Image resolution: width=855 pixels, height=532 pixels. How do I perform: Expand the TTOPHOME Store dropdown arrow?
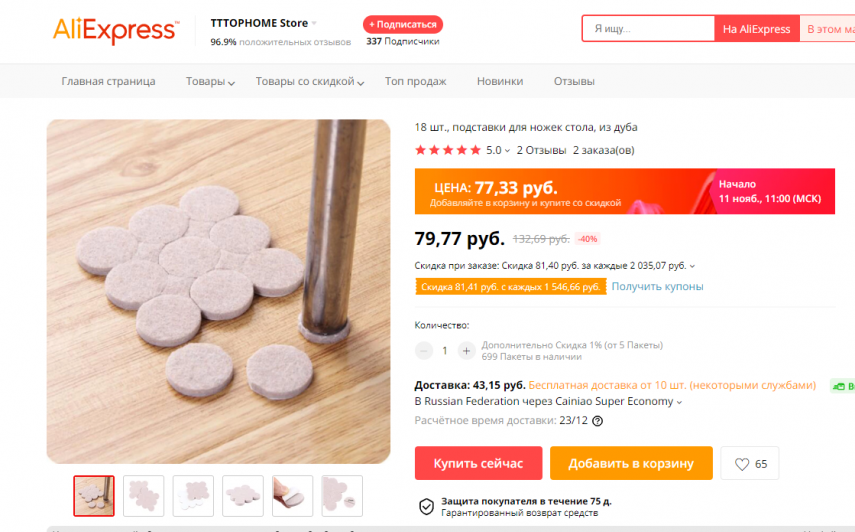pos(314,23)
